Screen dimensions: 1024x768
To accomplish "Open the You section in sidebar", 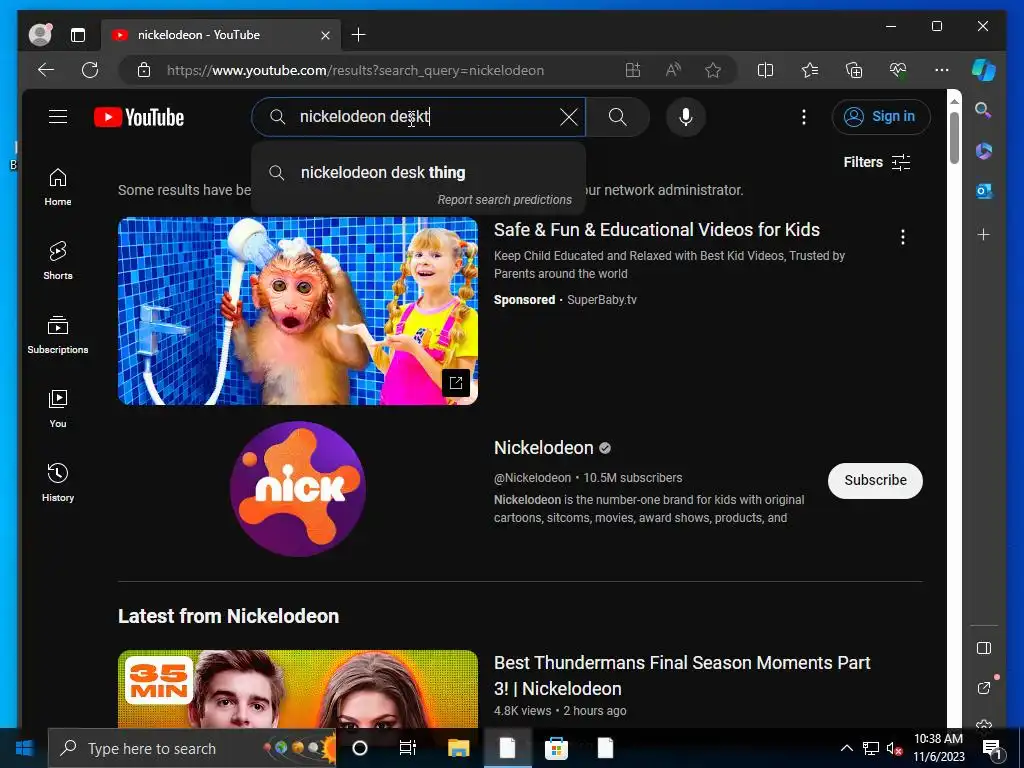I will (58, 409).
